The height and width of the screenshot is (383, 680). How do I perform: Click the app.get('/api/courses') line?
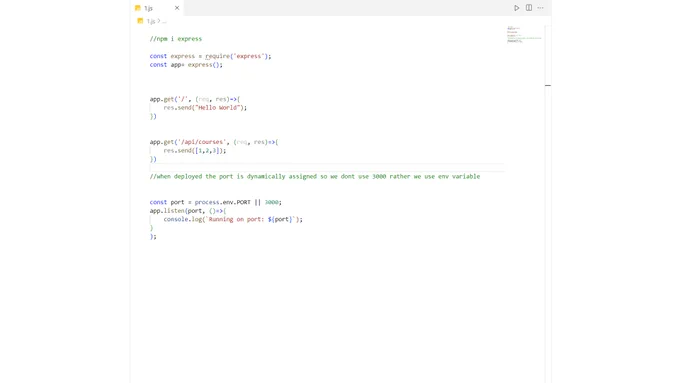click(214, 142)
